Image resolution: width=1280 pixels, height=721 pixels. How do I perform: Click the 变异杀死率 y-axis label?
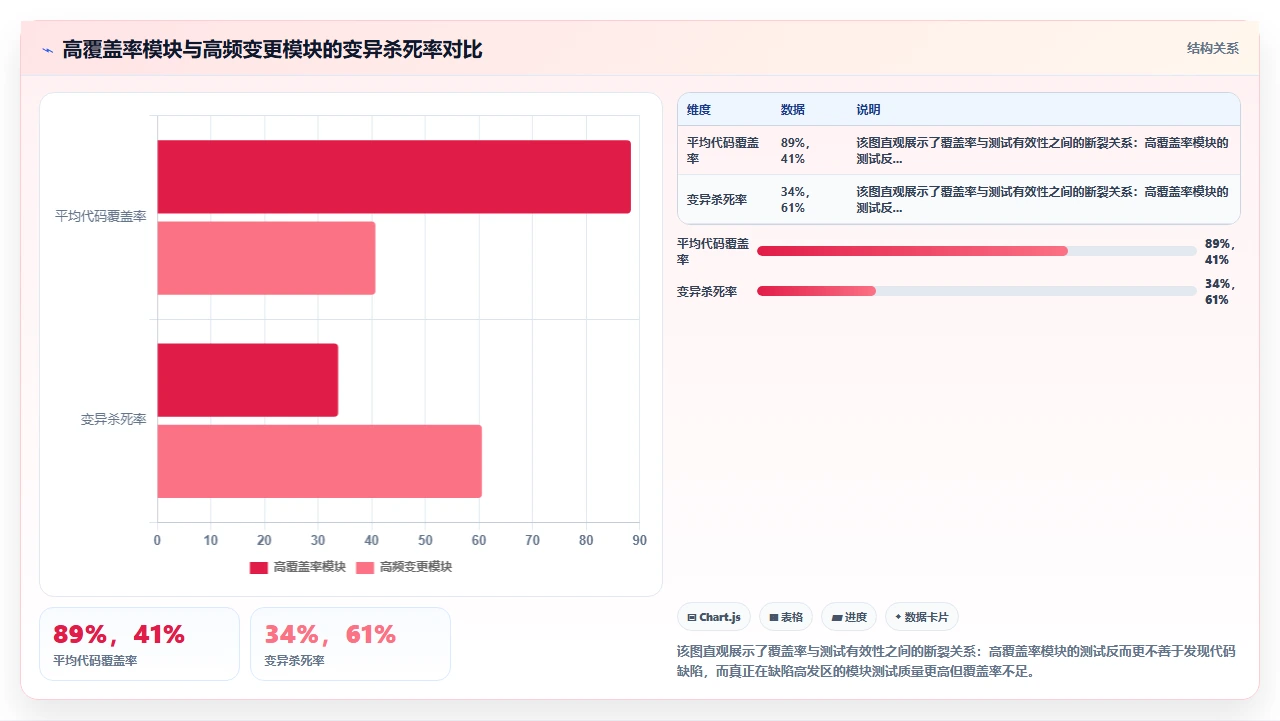coord(114,420)
